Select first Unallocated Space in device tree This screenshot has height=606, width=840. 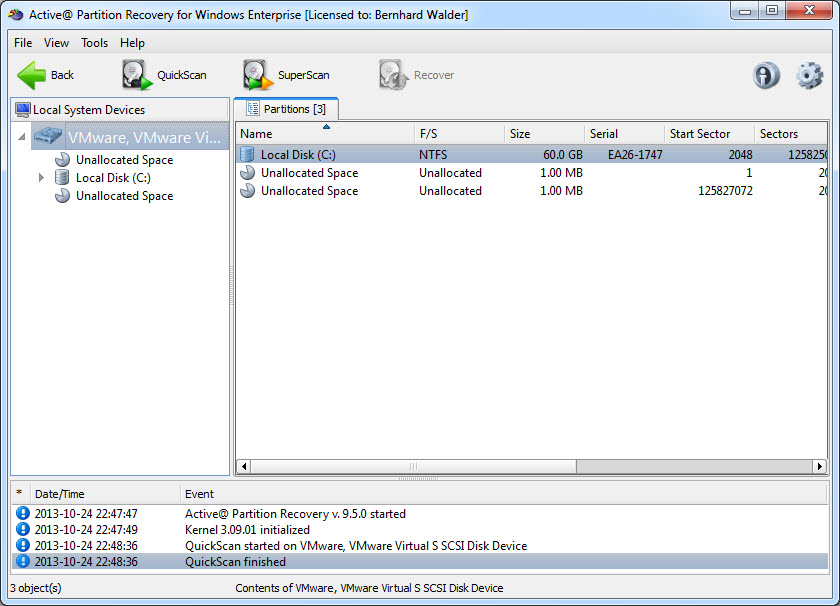tap(114, 160)
